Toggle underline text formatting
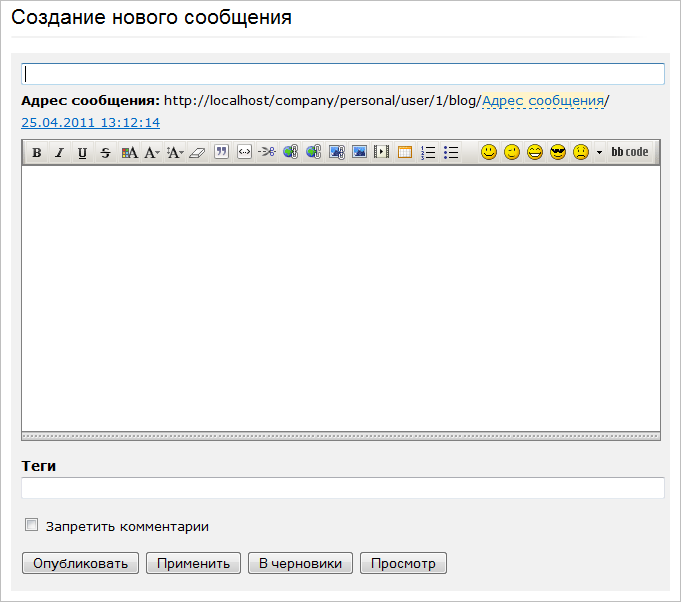681x602 pixels. [82, 153]
